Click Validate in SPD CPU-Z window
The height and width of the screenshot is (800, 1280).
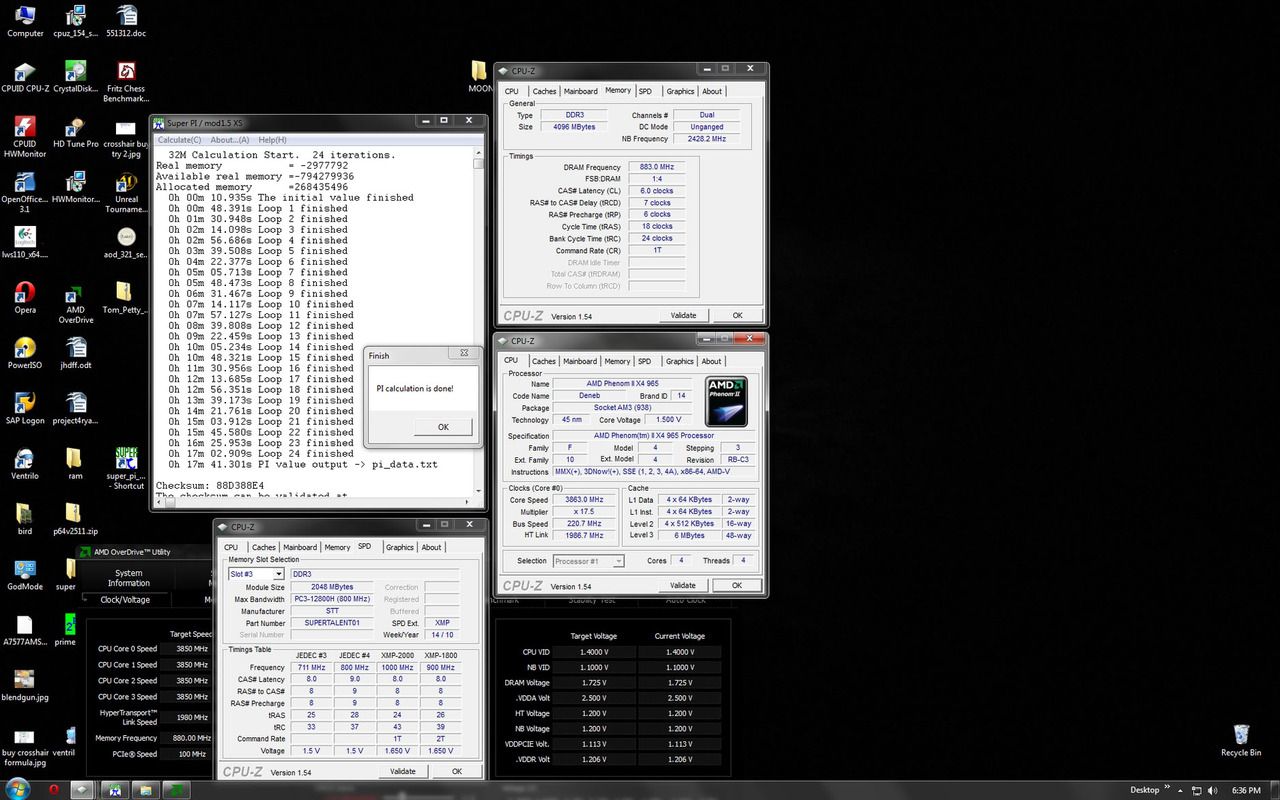pos(403,771)
